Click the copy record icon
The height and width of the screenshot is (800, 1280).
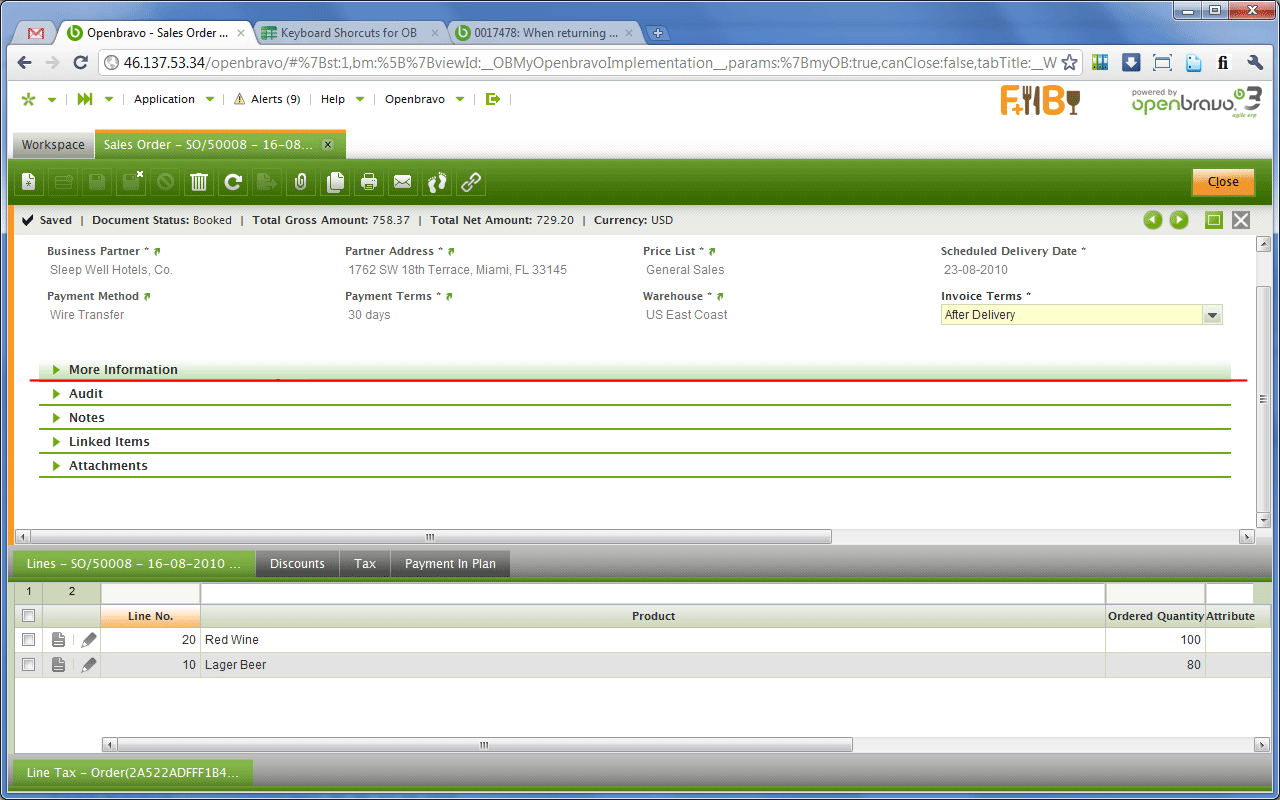pyautogui.click(x=335, y=182)
